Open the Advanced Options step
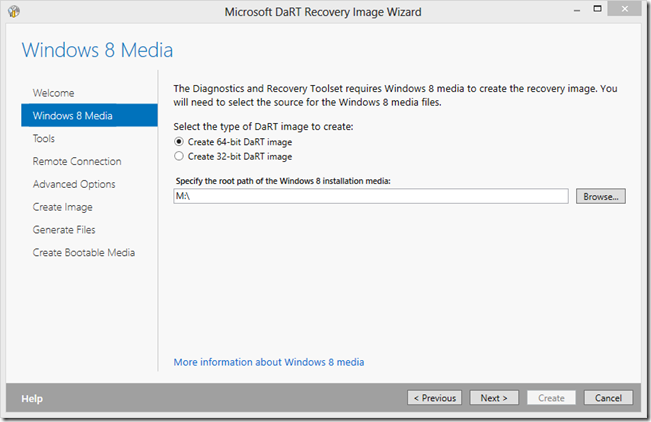The width and height of the screenshot is (651, 422). [74, 184]
